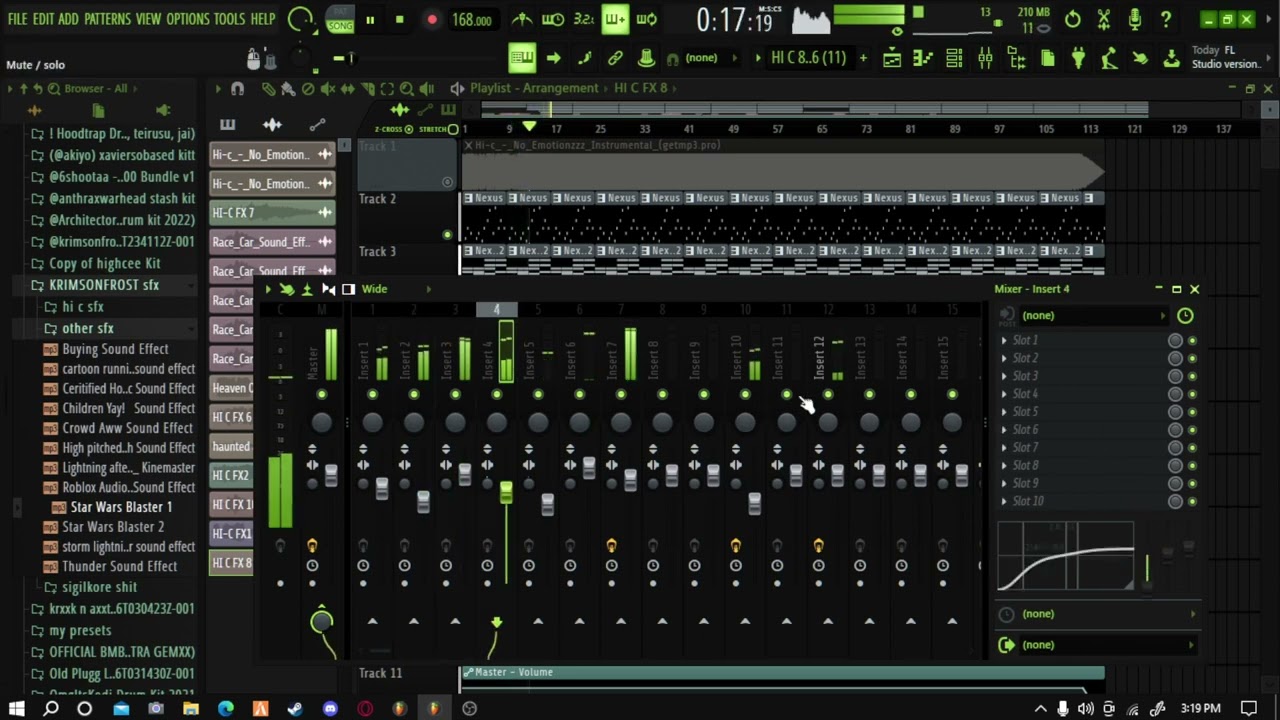The image size is (1280, 720).
Task: Mute the Insert 1 mixer track
Action: [373, 395]
